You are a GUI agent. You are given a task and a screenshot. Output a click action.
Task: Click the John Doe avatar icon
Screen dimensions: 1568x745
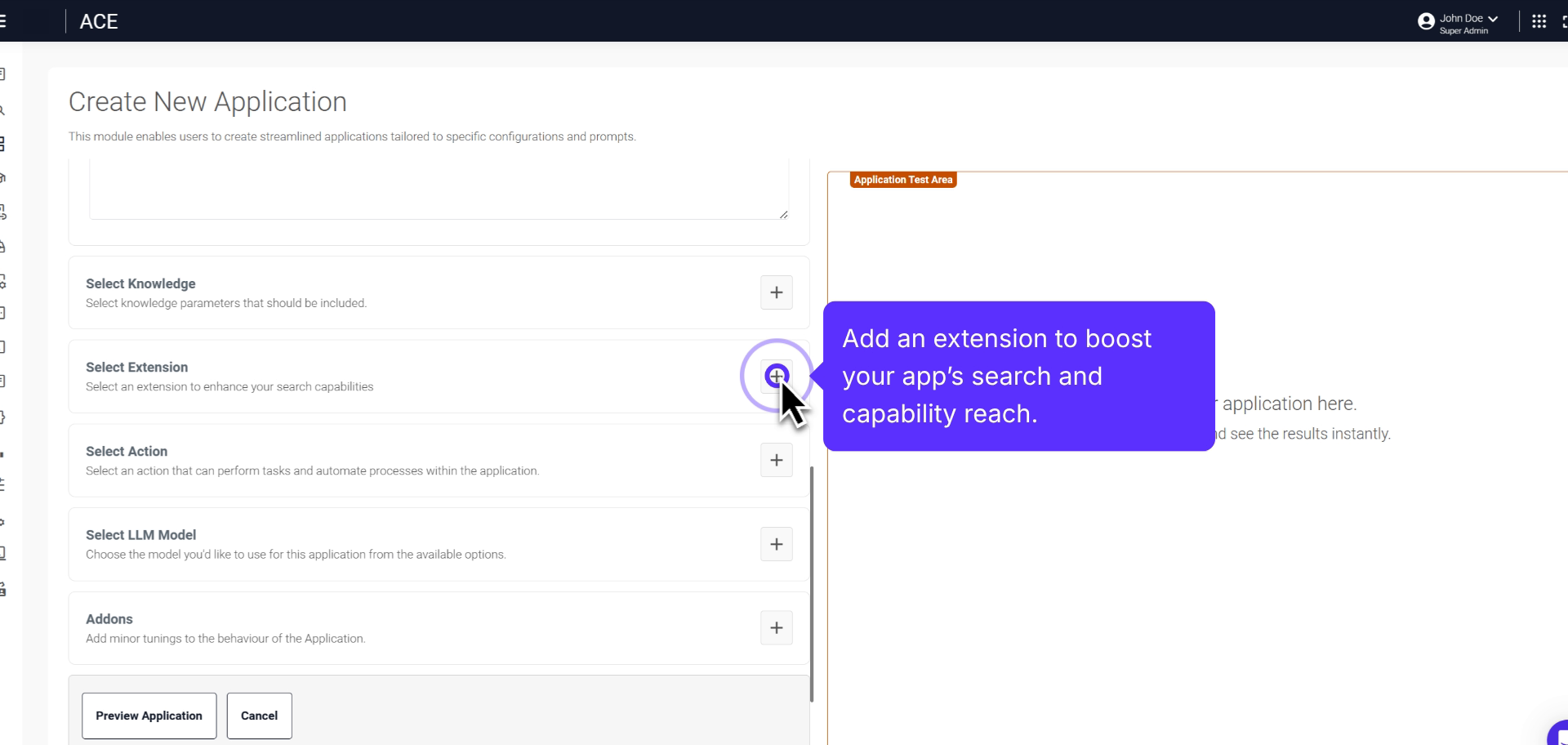tap(1426, 20)
